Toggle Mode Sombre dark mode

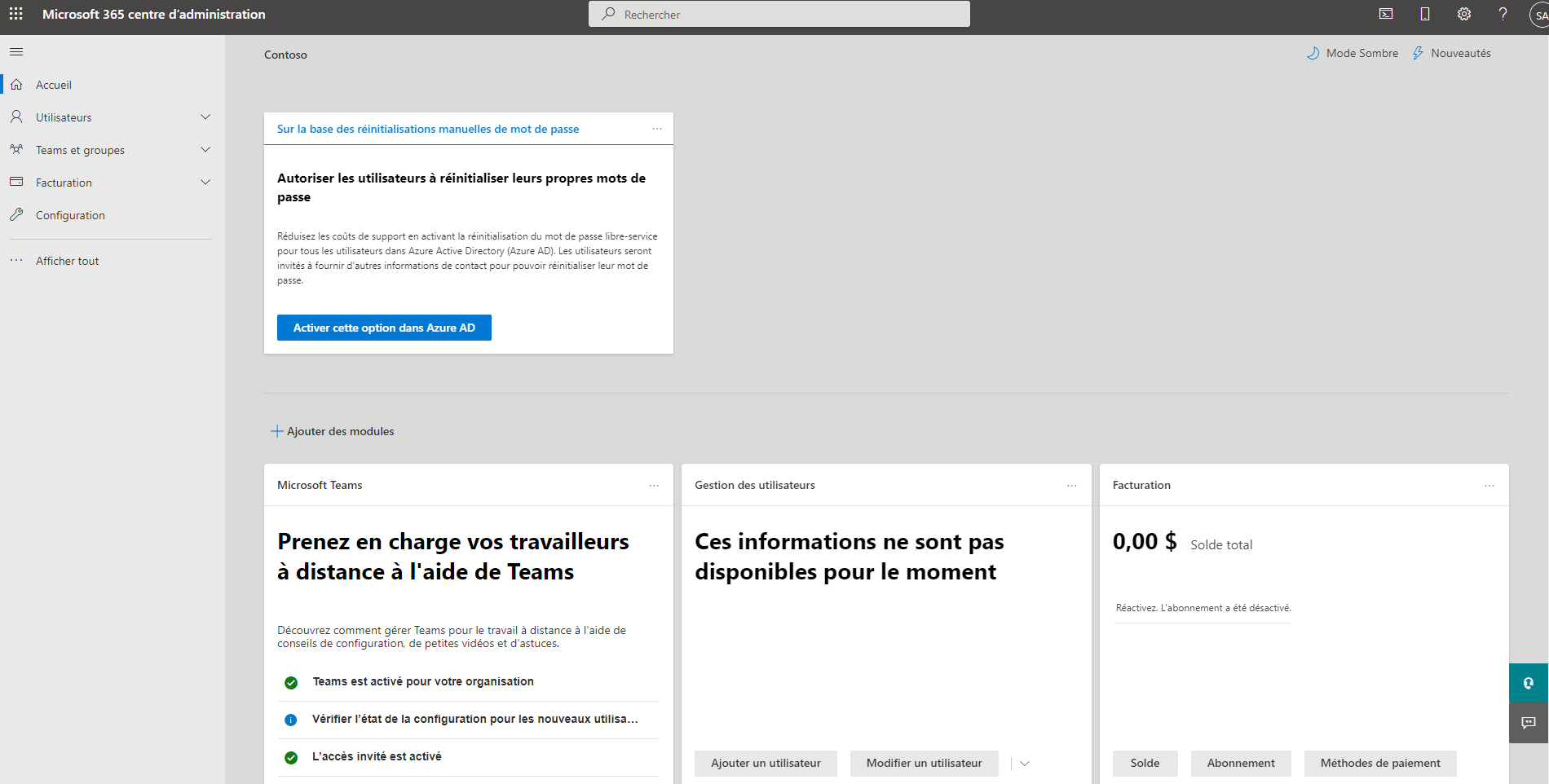(x=1353, y=53)
